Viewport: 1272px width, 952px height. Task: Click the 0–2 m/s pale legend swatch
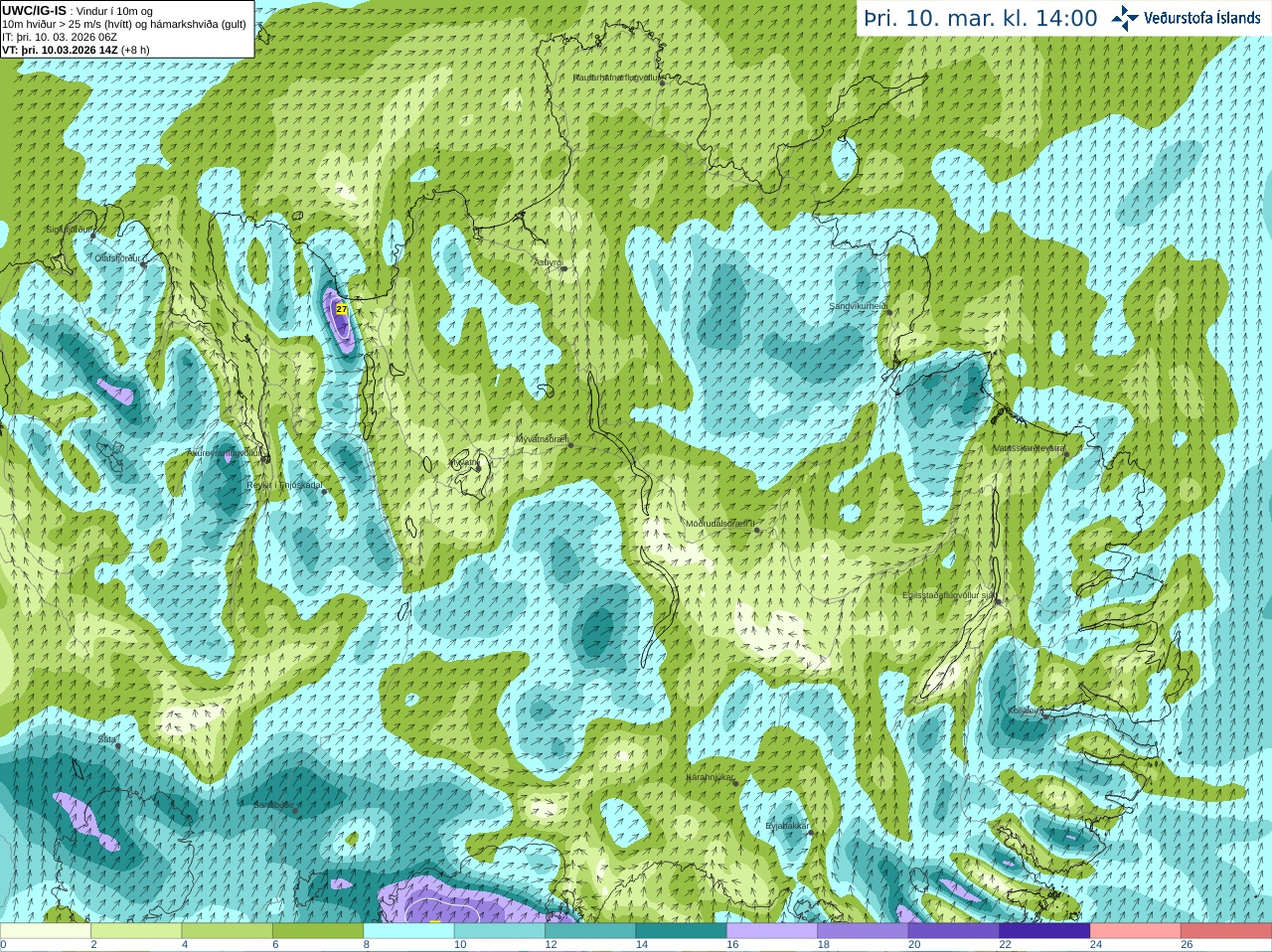click(x=46, y=931)
